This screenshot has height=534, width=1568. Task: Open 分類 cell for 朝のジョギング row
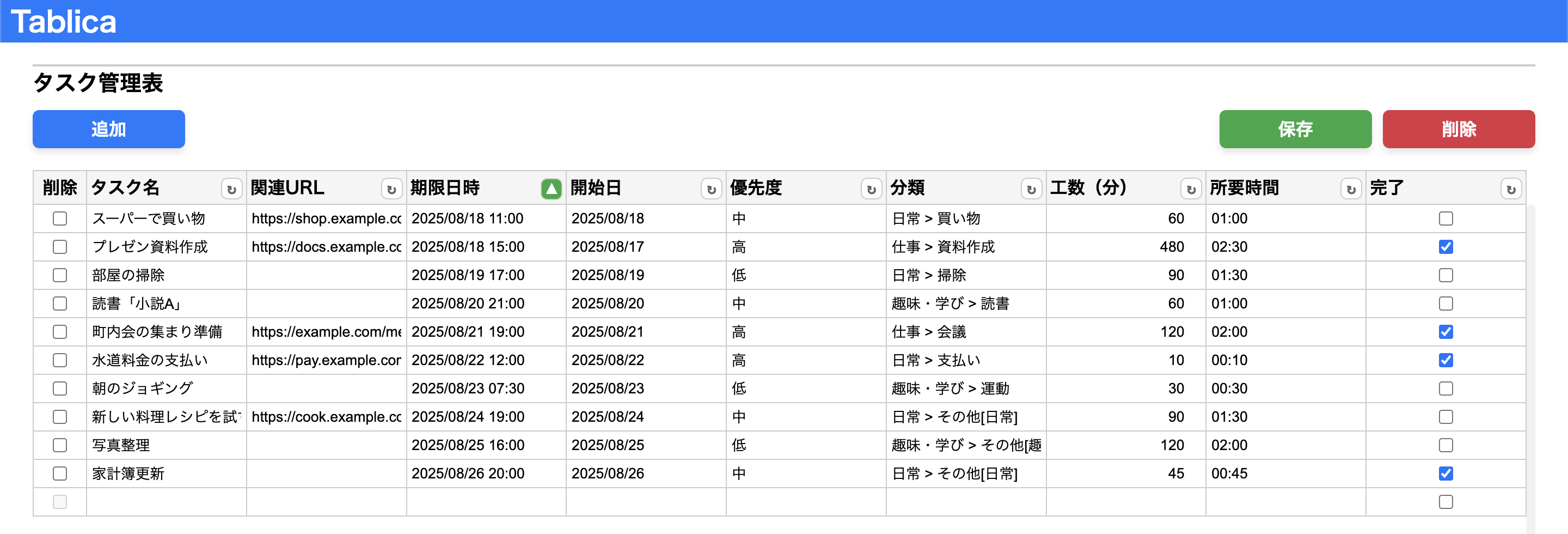pos(965,389)
